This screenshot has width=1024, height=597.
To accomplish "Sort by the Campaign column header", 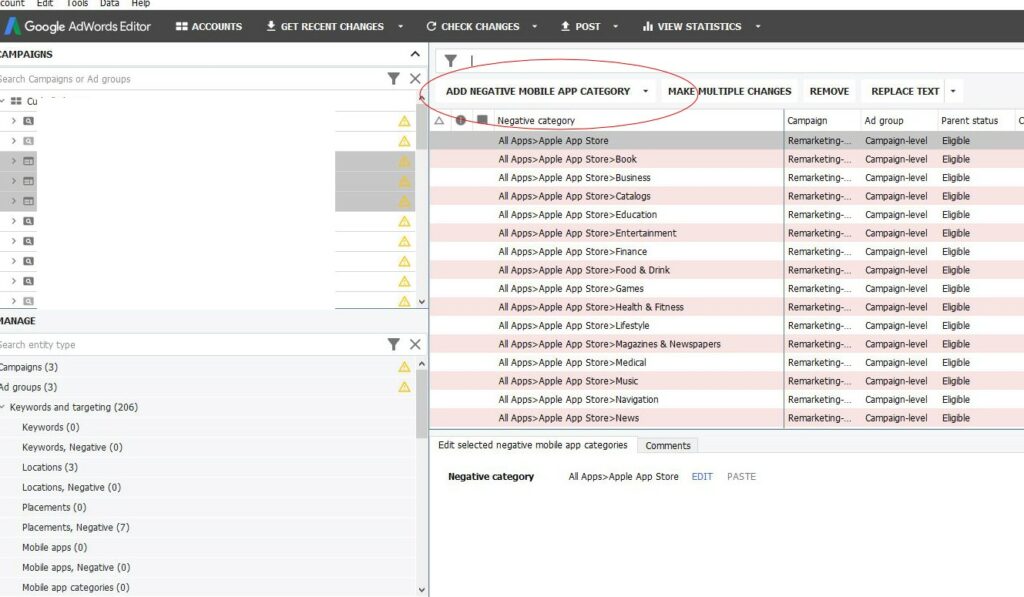I will click(x=822, y=120).
